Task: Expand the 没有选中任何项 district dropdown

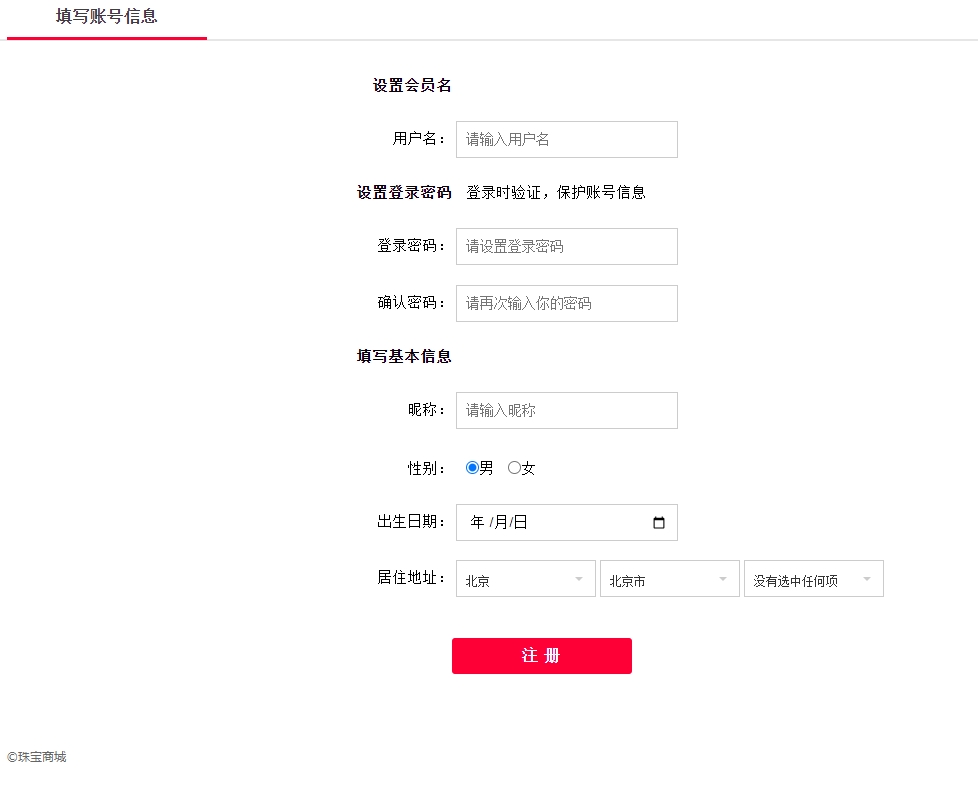Action: tap(813, 579)
